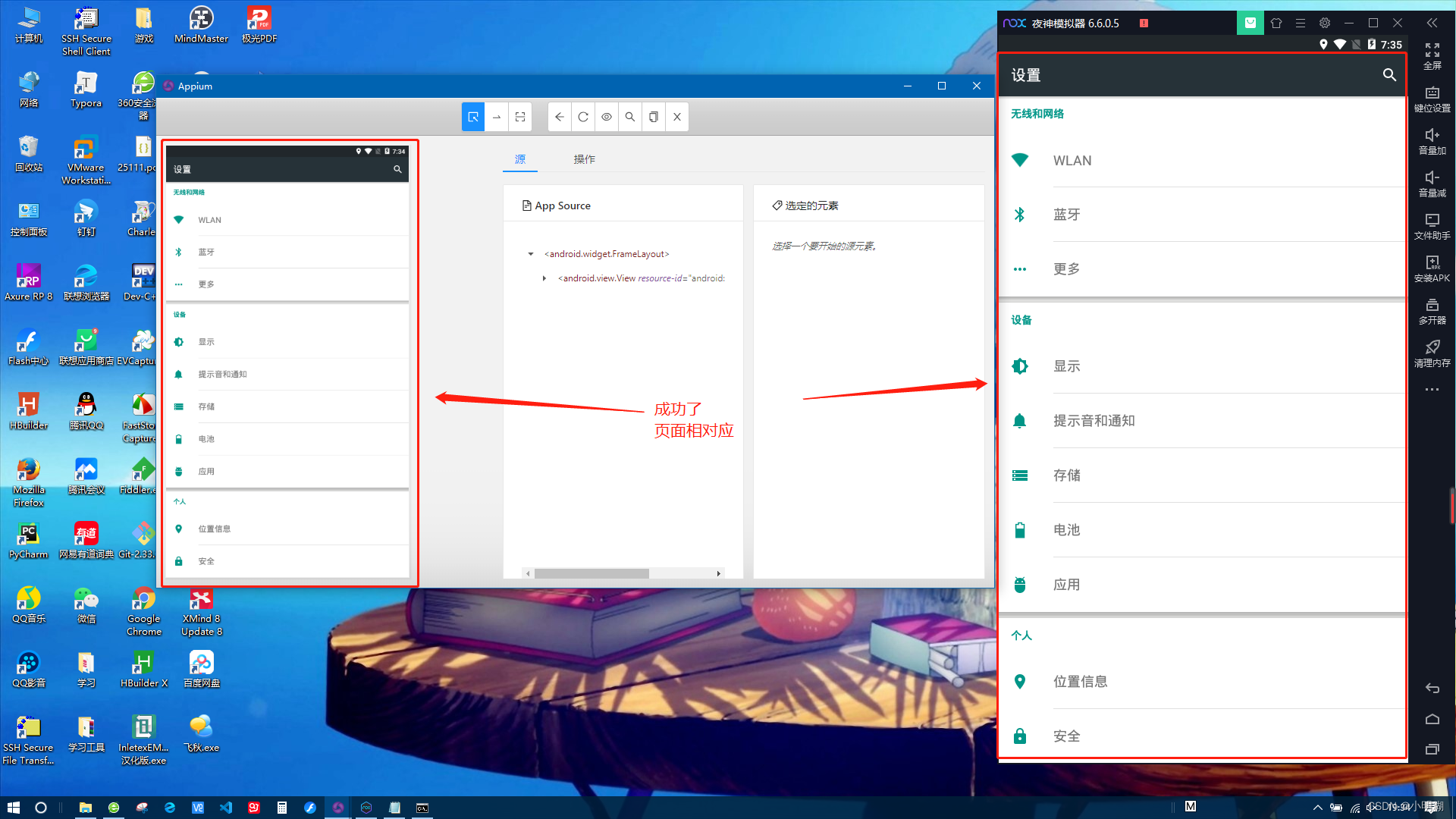Click the three-dots more tools in Nox sidebar
The width and height of the screenshot is (1456, 819).
point(1432,390)
